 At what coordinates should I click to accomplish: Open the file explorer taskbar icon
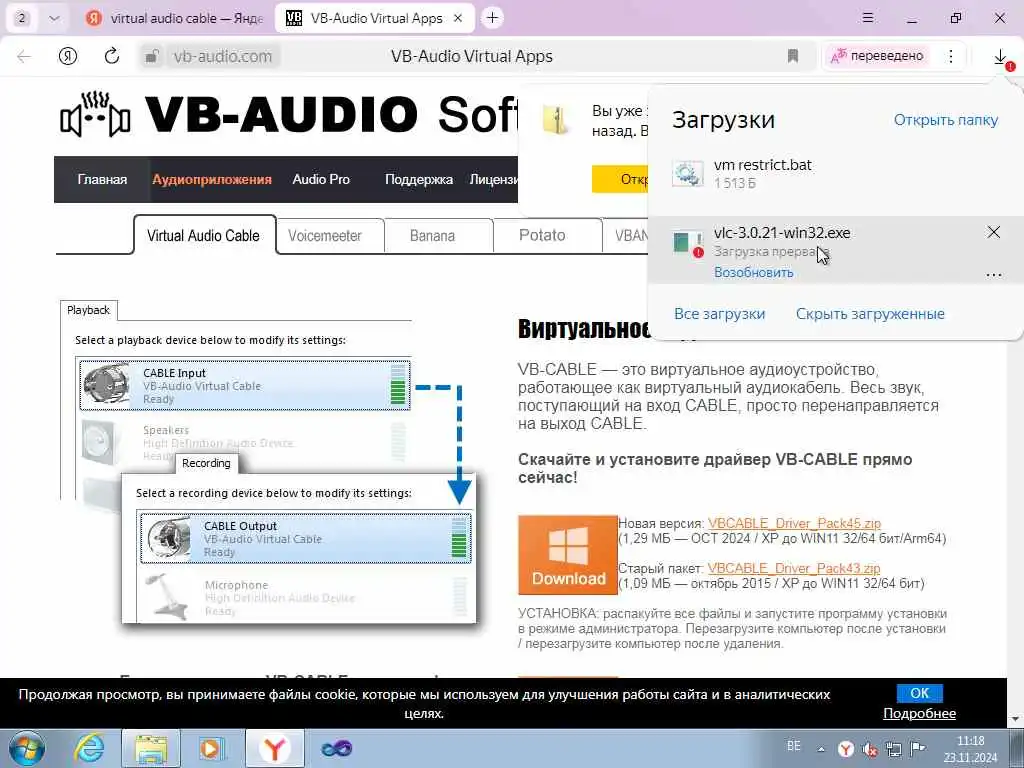pyautogui.click(x=151, y=748)
